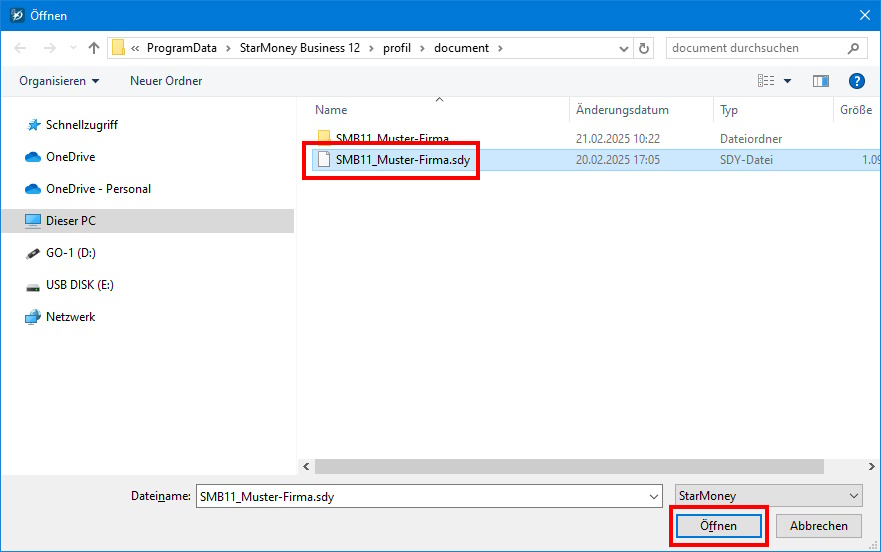The height and width of the screenshot is (552, 881).
Task: Click Neuer Ordner in the toolbar
Action: (166, 81)
